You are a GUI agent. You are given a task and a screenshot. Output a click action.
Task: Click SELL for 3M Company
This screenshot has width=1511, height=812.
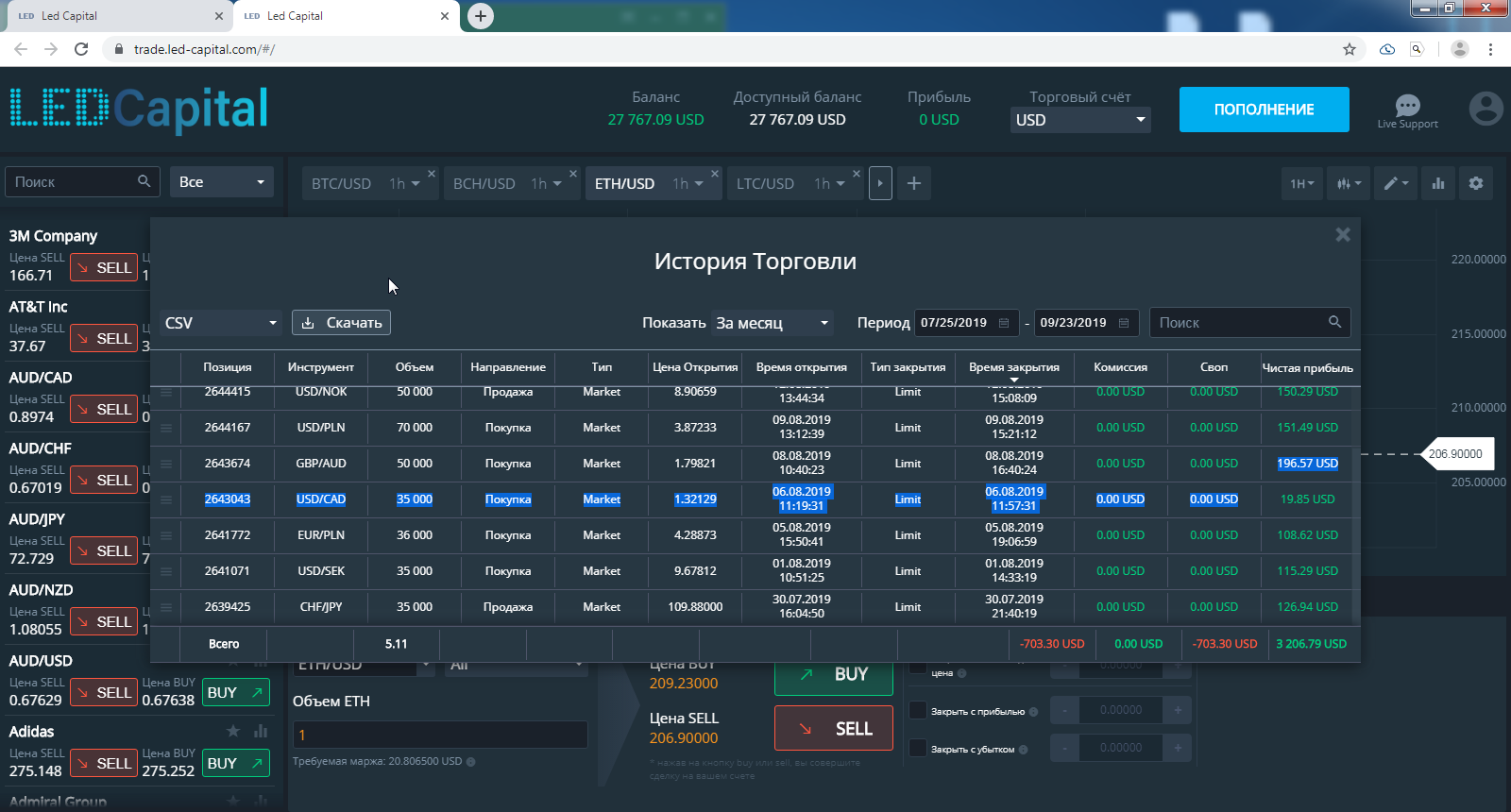[x=105, y=267]
